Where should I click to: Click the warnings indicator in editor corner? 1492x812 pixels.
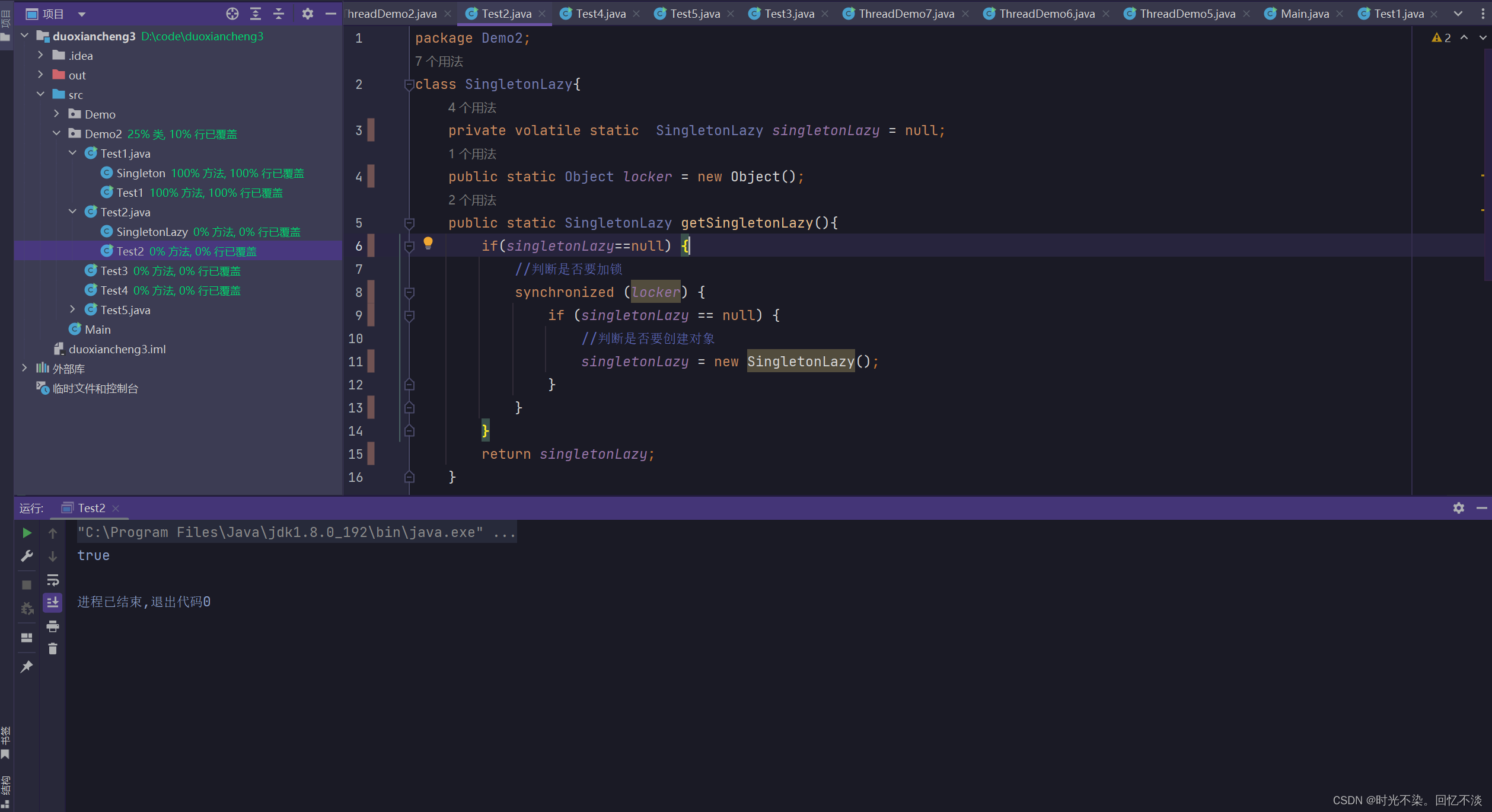click(x=1442, y=38)
